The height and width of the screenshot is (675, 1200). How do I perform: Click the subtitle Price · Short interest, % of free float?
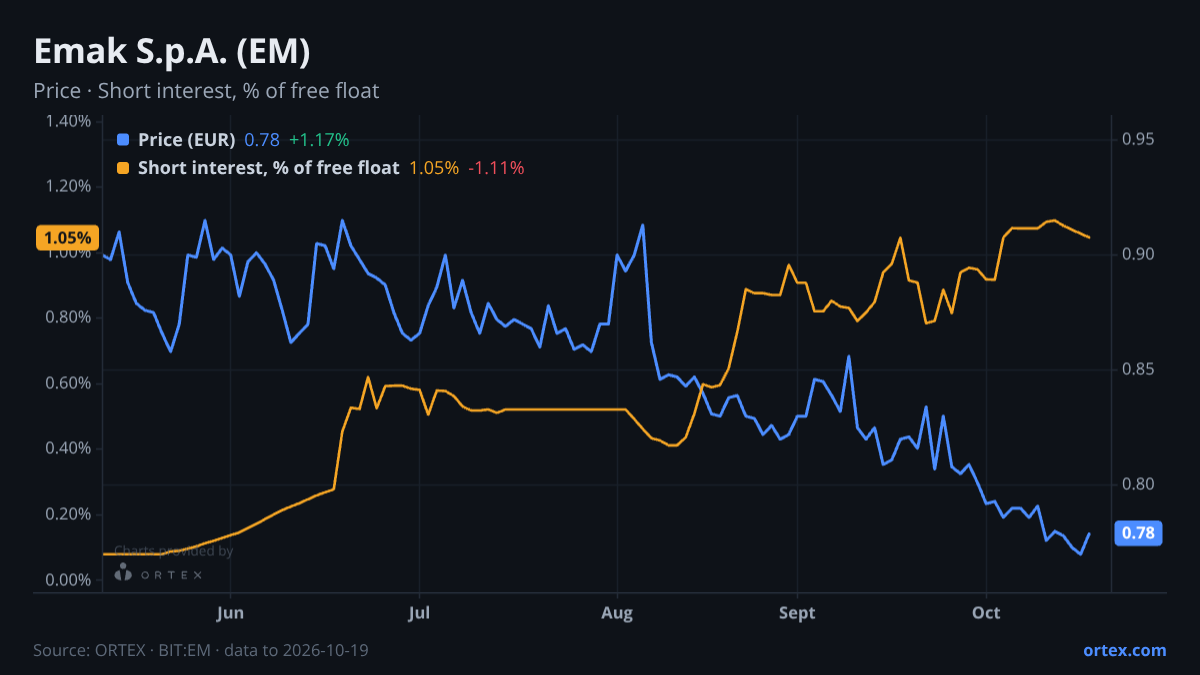tap(206, 91)
